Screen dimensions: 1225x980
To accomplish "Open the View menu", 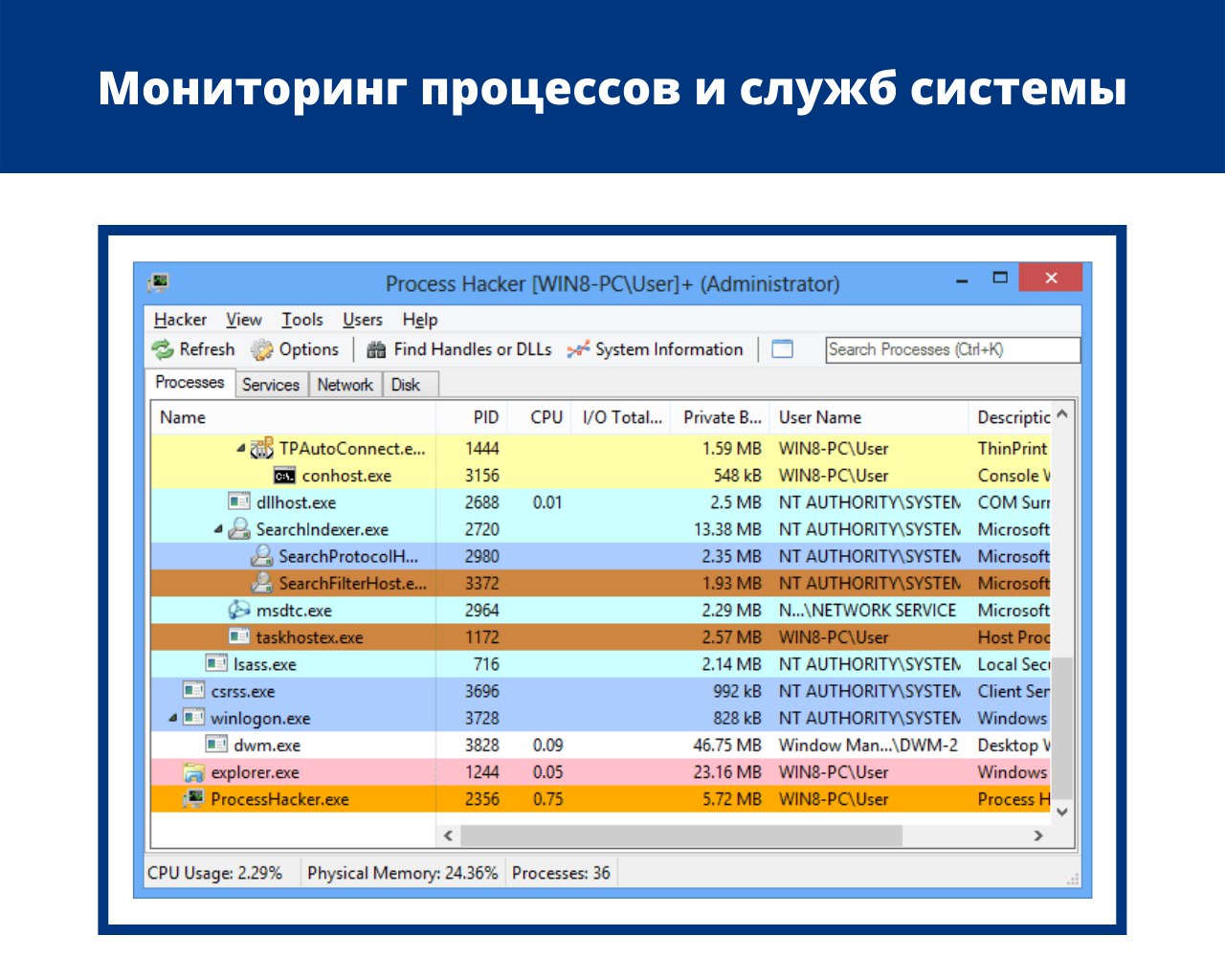I will point(244,320).
